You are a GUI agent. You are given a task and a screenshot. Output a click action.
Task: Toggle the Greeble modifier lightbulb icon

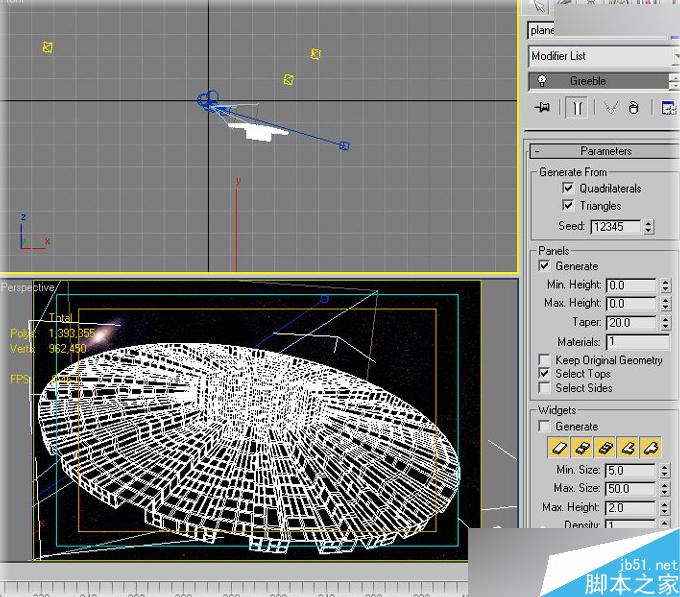click(x=541, y=81)
